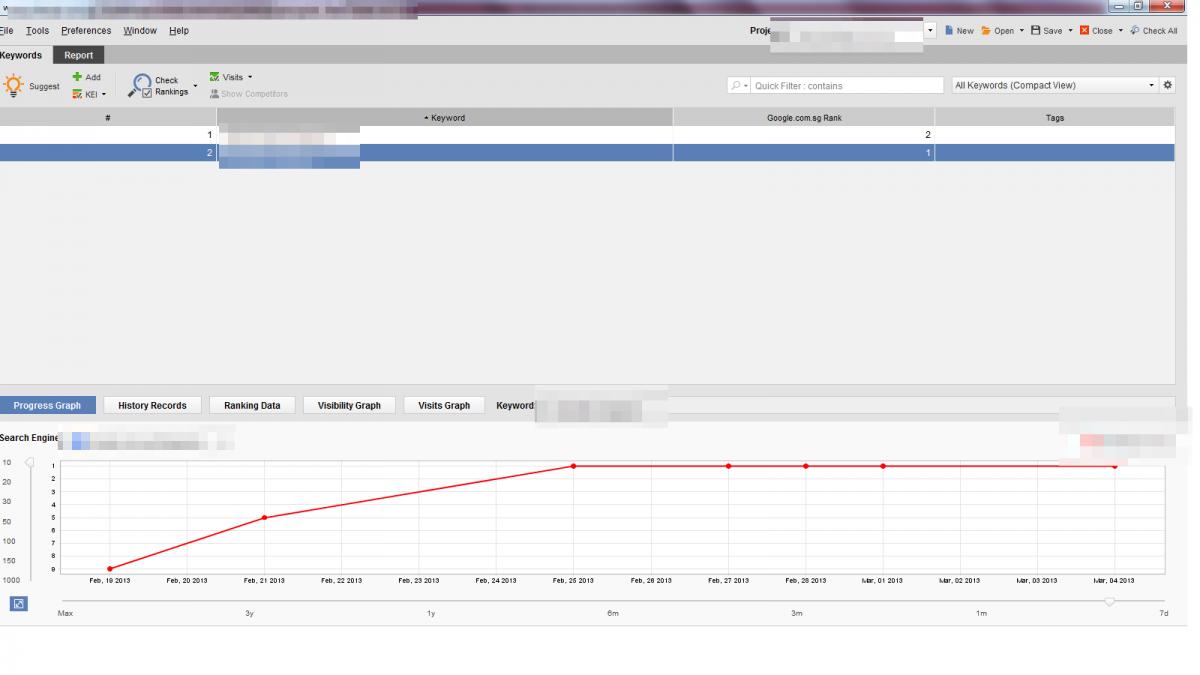
Task: Open the Preferences menu
Action: tap(86, 31)
